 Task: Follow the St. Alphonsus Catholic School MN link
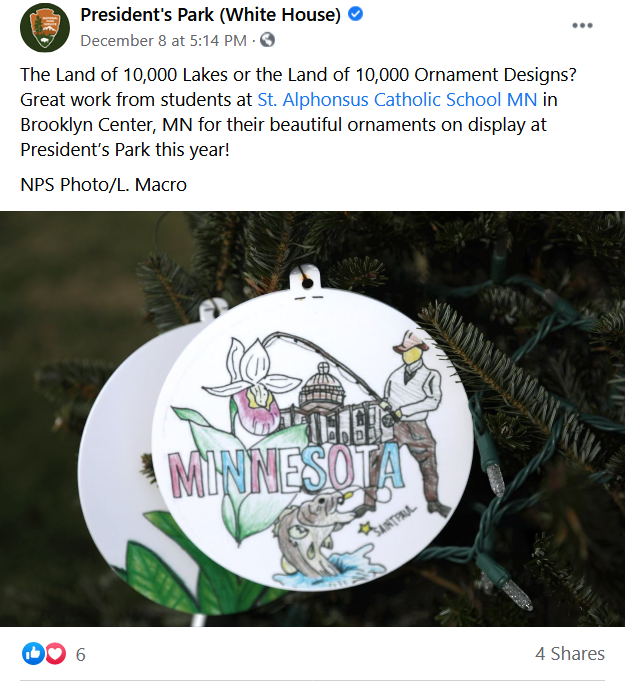point(397,100)
